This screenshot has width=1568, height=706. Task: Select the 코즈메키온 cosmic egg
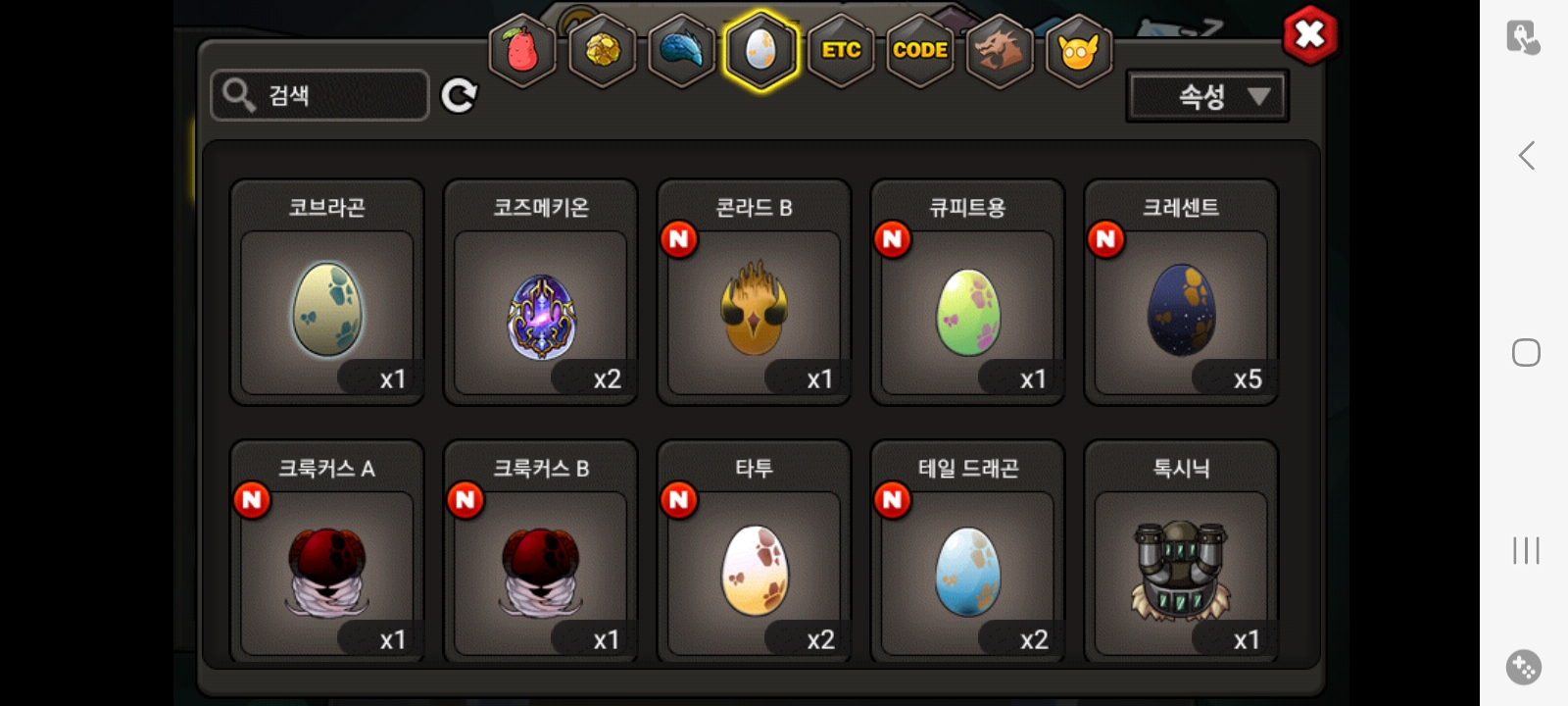click(x=541, y=292)
